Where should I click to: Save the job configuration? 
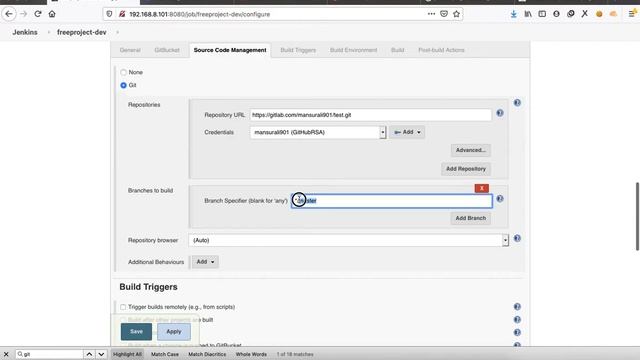tap(136, 331)
